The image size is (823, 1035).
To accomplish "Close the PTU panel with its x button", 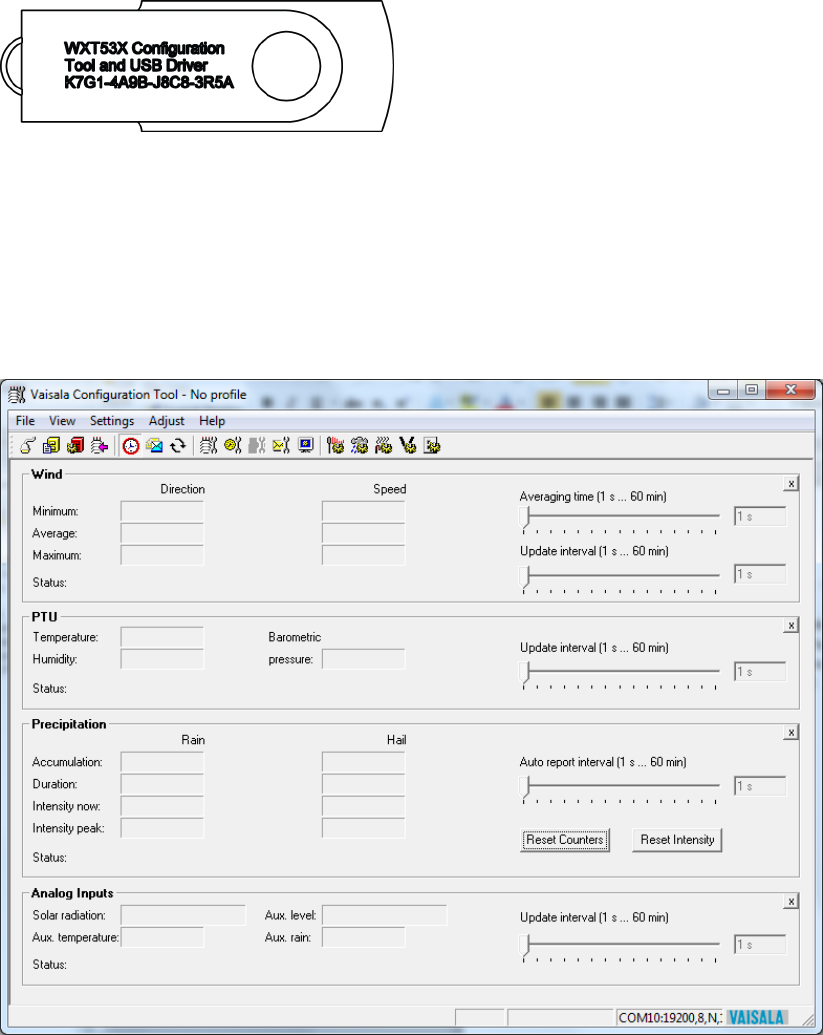I will [x=791, y=625].
